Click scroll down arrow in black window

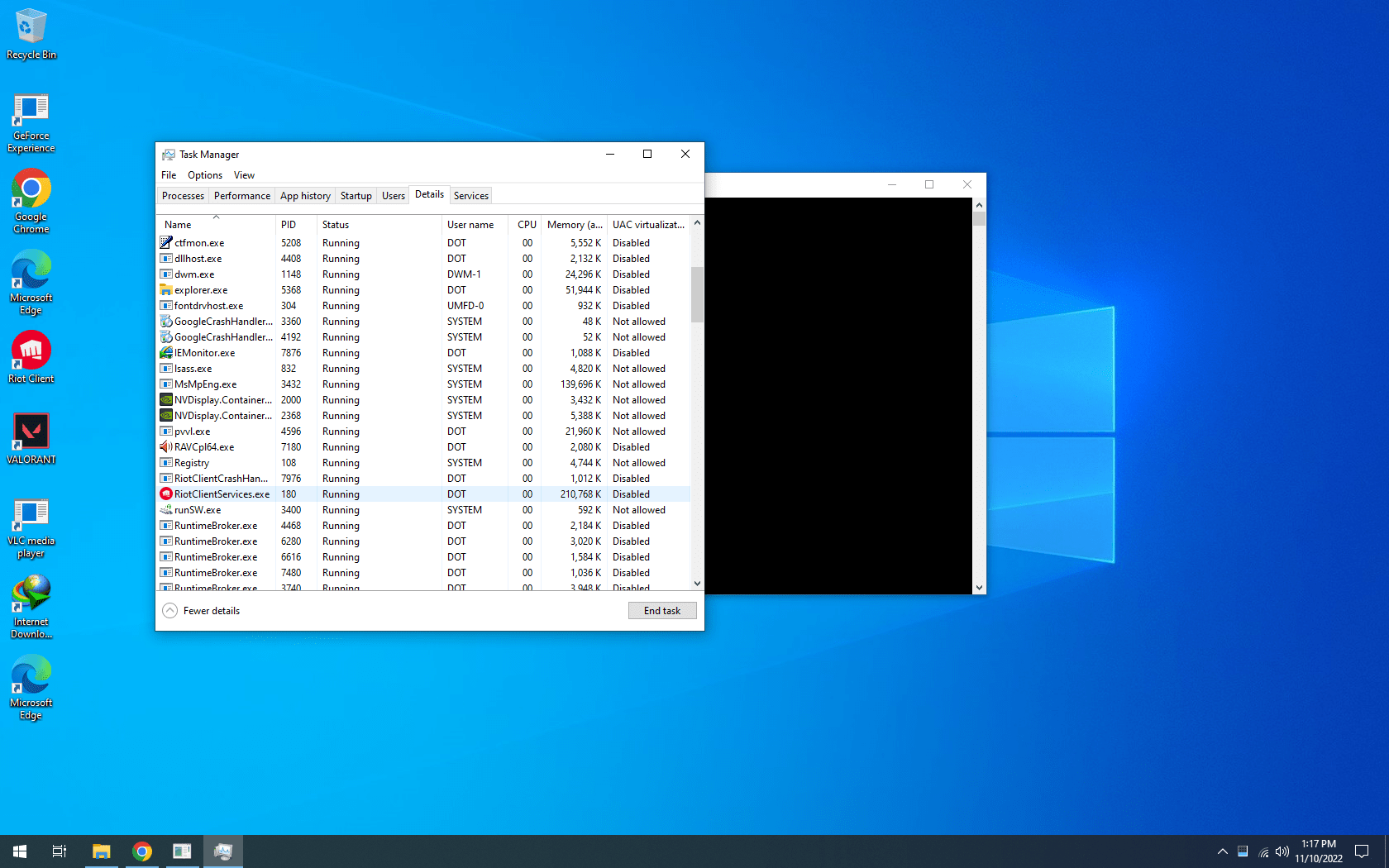[x=979, y=588]
